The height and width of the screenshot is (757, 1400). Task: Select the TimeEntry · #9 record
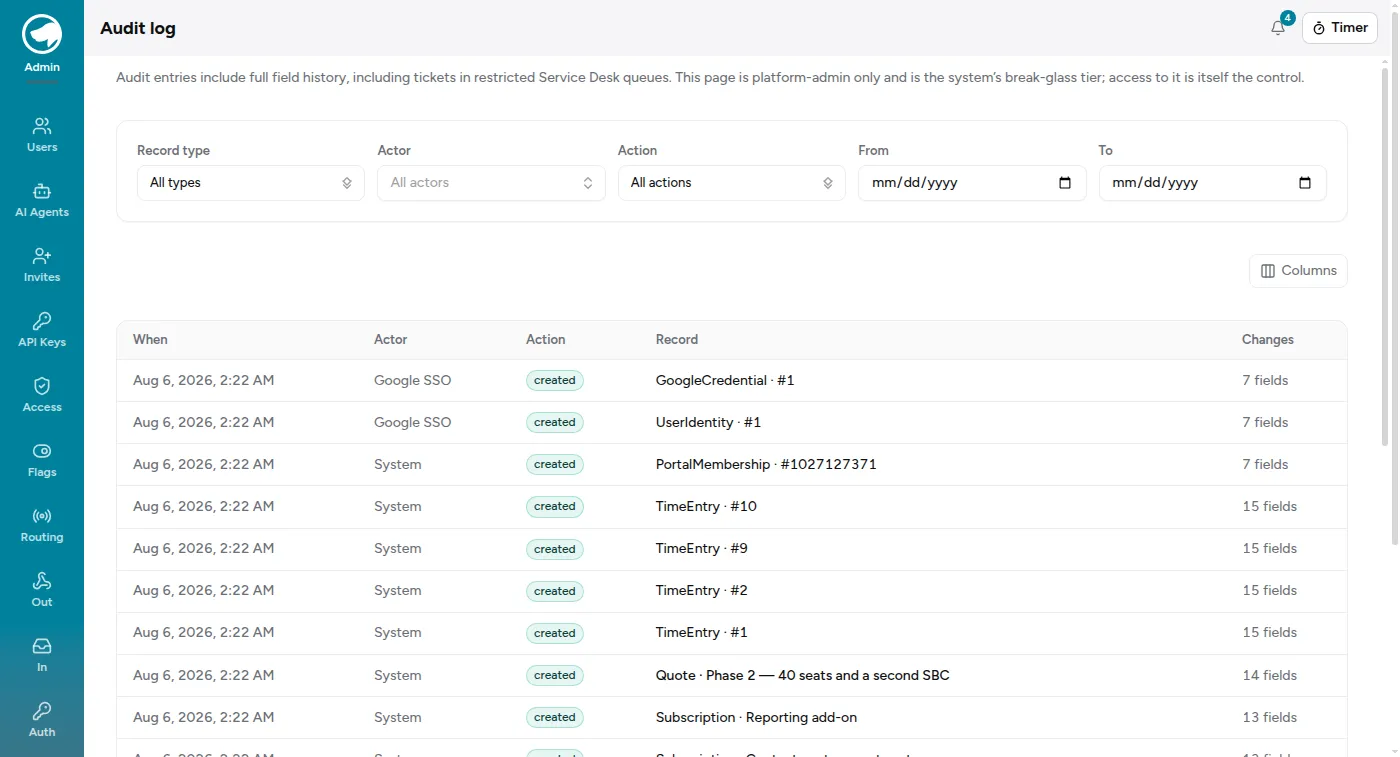tap(702, 549)
